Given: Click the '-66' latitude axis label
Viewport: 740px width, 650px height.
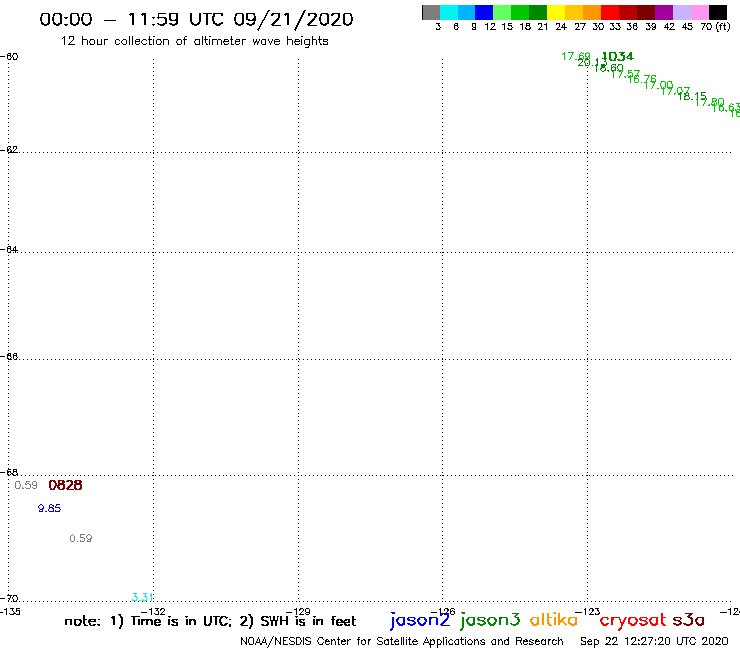Looking at the screenshot, I should pos(9,356).
